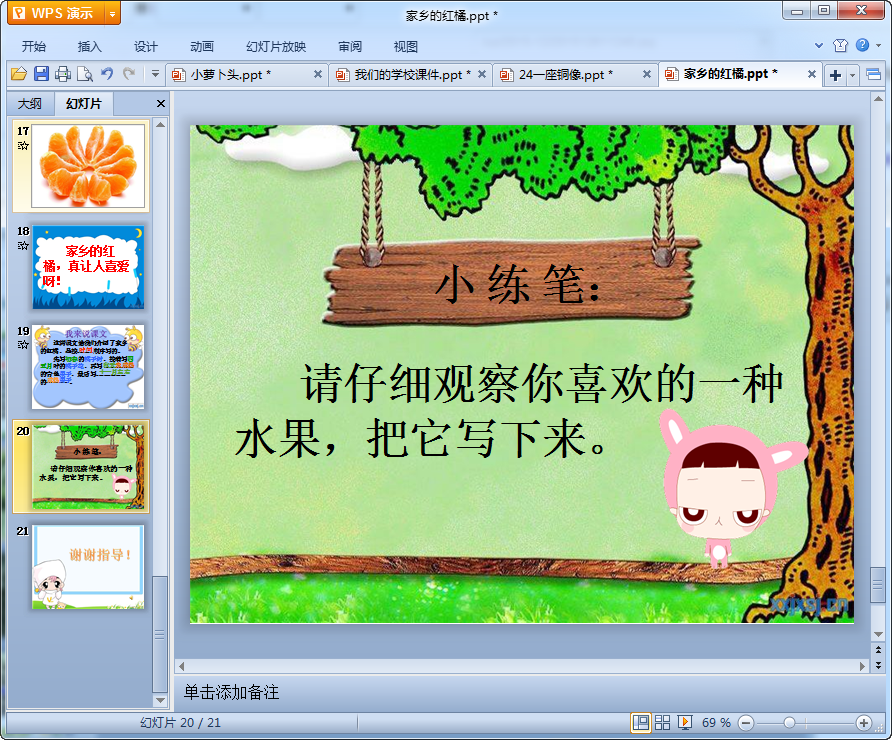The height and width of the screenshot is (740, 892).
Task: Click the Open folder icon in quick toolbar
Action: 18,74
